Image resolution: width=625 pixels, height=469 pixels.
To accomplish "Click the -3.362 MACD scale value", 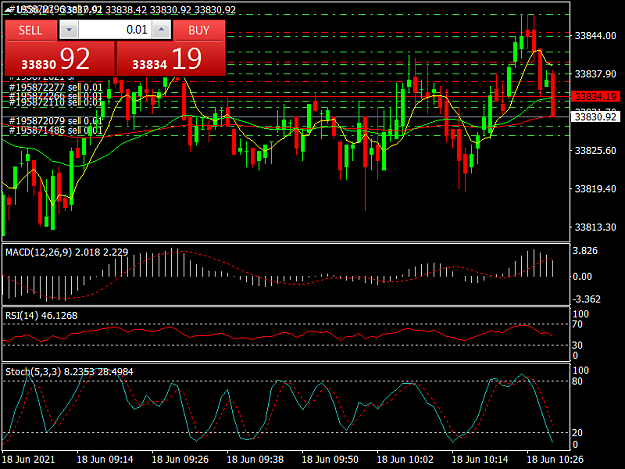I will click(x=586, y=299).
